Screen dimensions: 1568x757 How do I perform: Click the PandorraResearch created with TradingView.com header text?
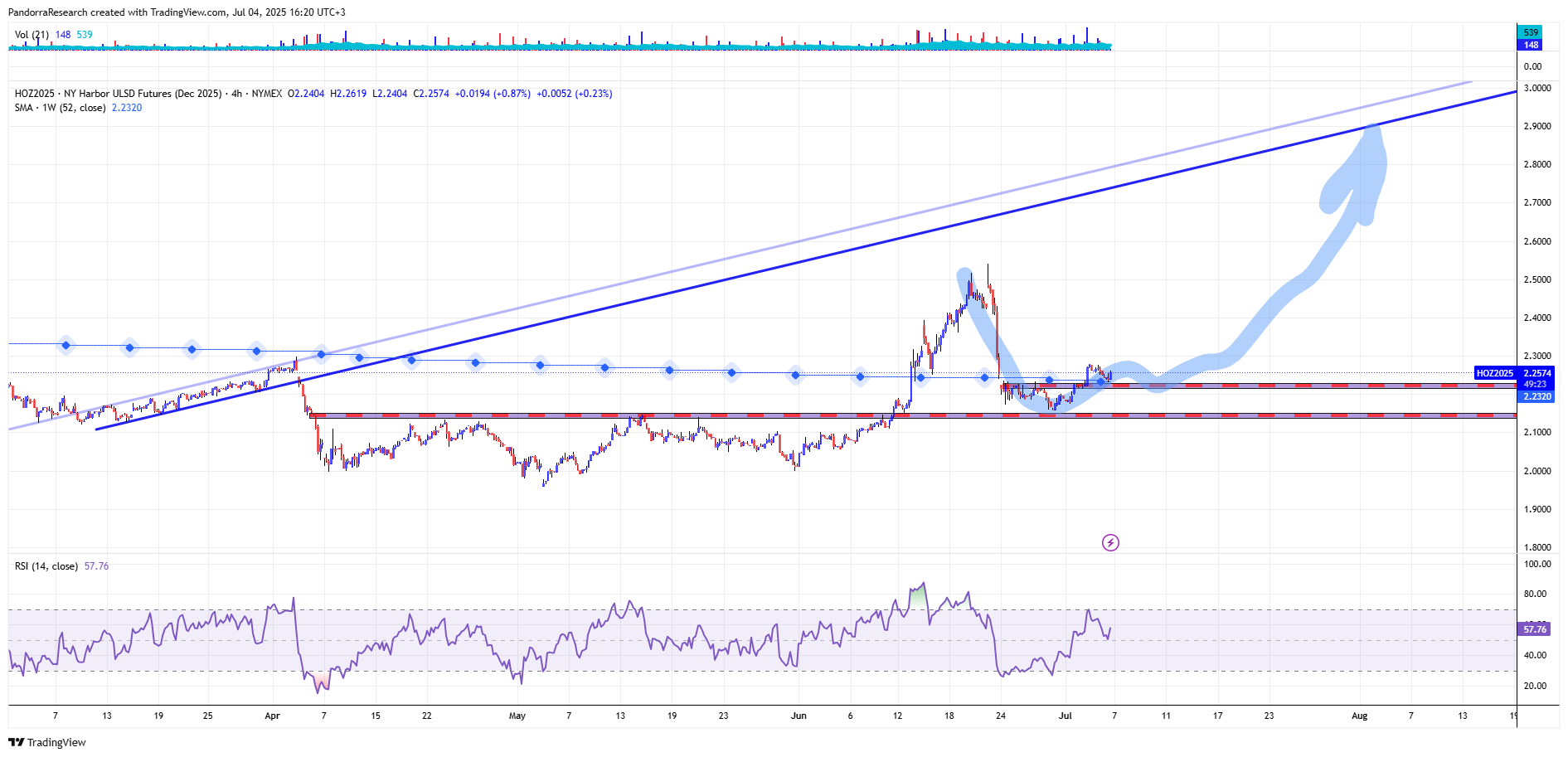177,12
